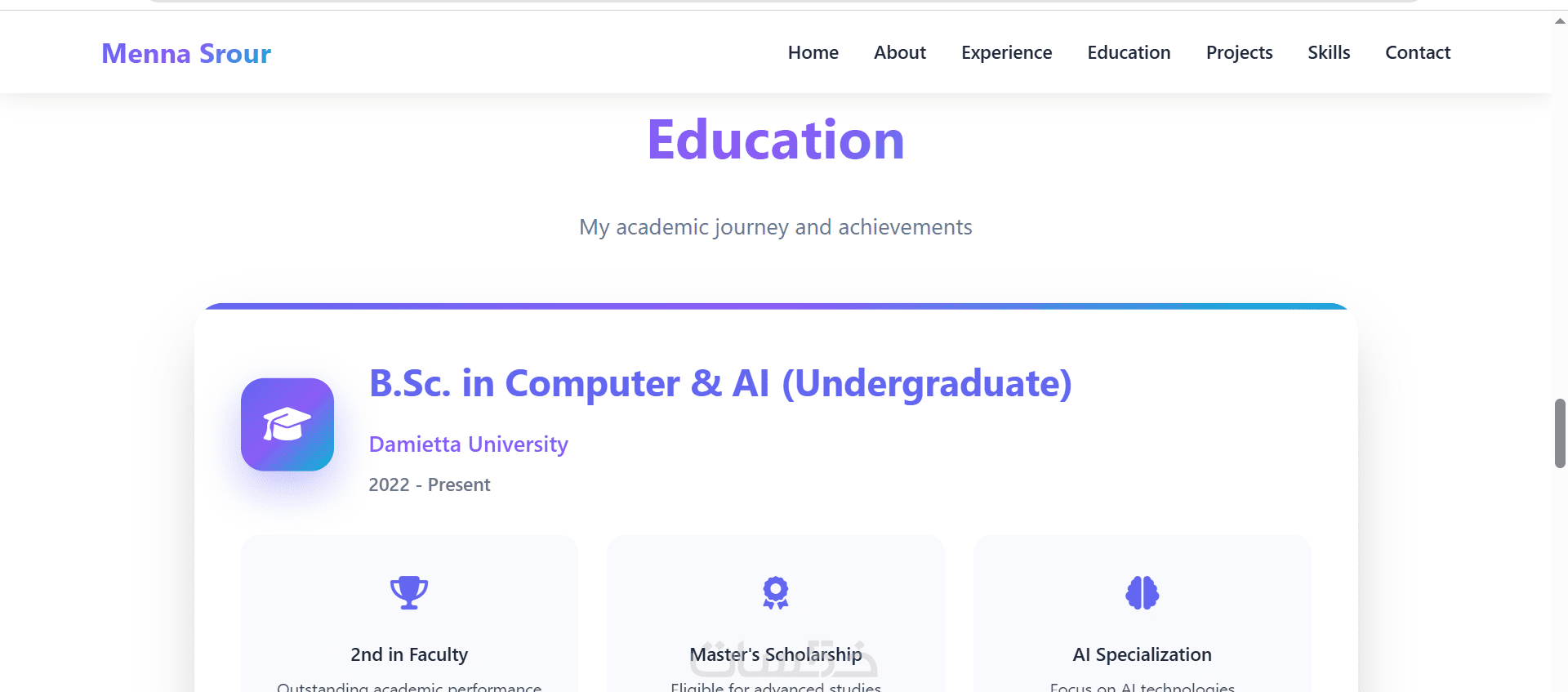The width and height of the screenshot is (1568, 692).
Task: Open the Projects nav link
Action: [x=1239, y=52]
